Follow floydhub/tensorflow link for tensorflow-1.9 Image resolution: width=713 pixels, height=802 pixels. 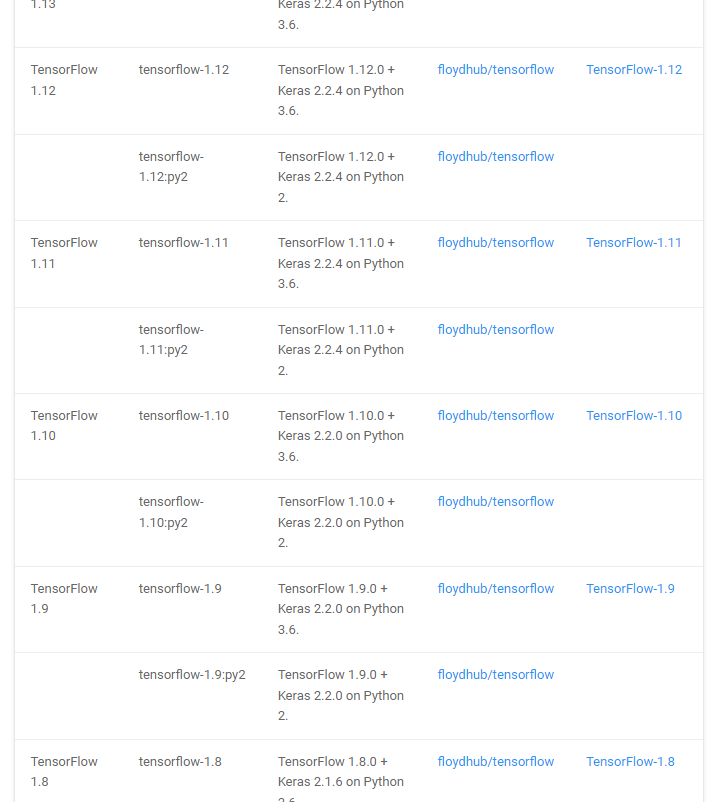pyautogui.click(x=495, y=589)
